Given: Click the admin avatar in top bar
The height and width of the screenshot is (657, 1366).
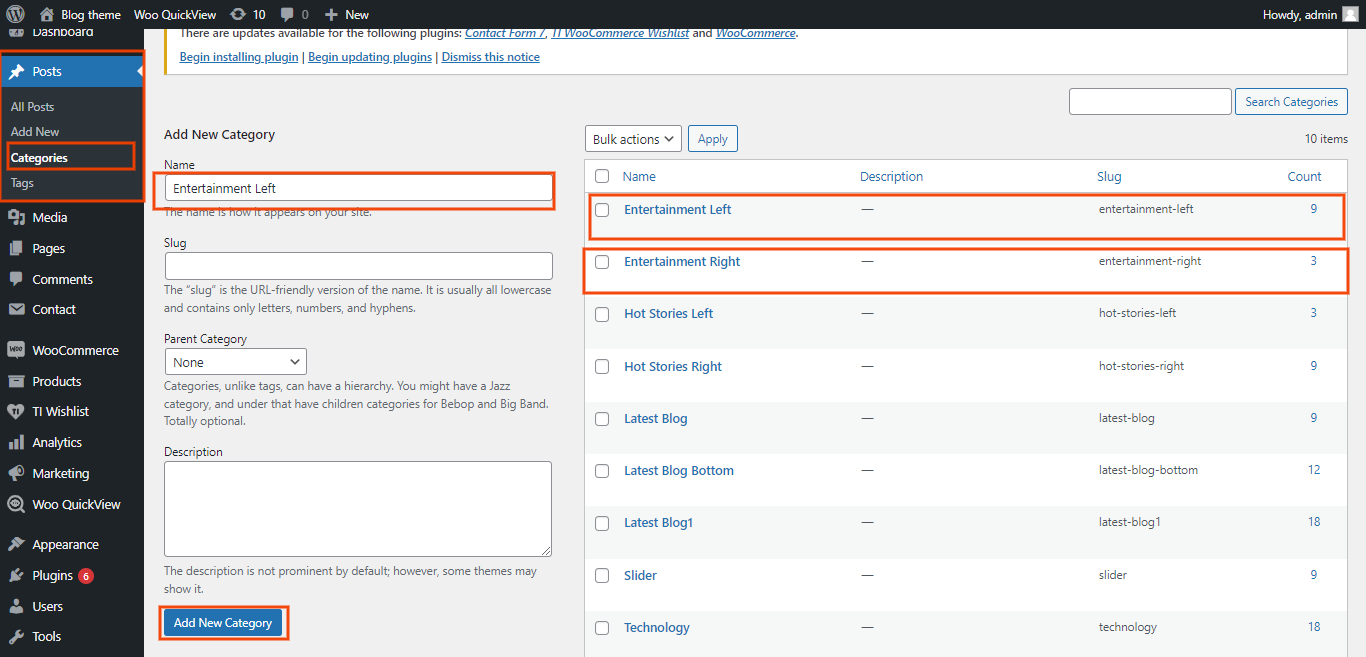Looking at the screenshot, I should click(x=1350, y=14).
